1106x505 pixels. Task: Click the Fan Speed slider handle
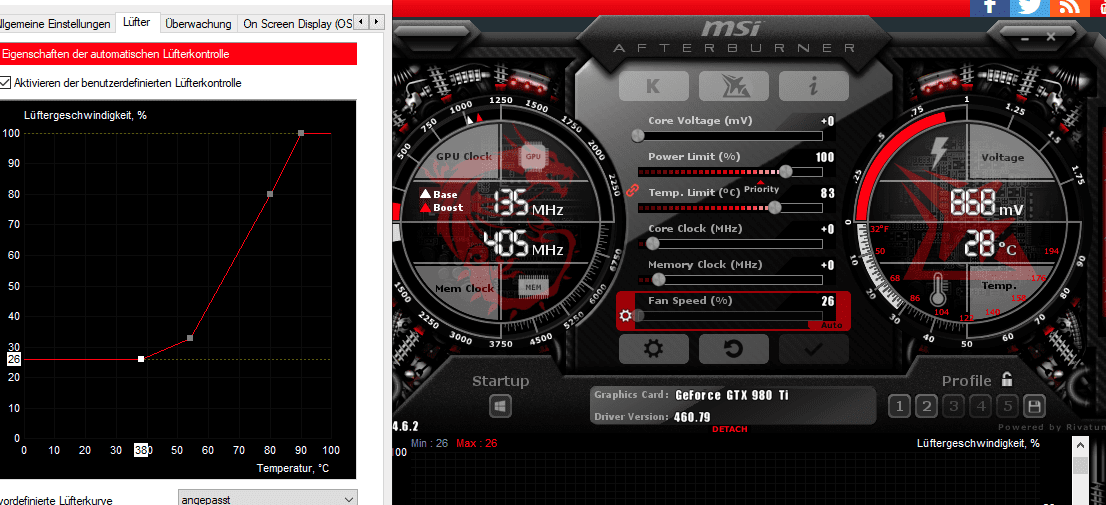pos(638,315)
